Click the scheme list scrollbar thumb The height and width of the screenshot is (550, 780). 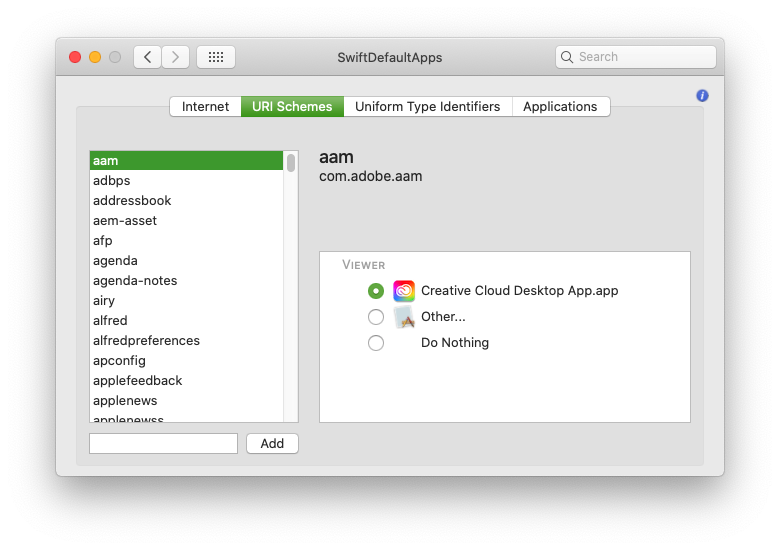(291, 163)
